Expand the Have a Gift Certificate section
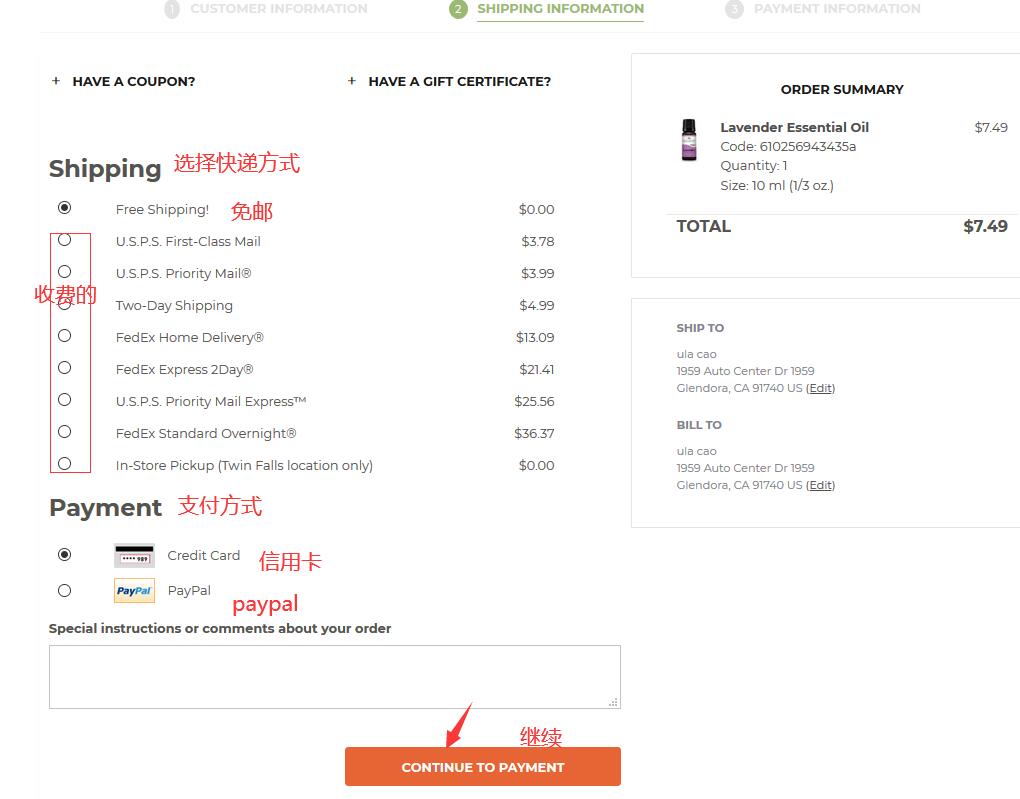The width and height of the screenshot is (1020, 799). click(449, 81)
